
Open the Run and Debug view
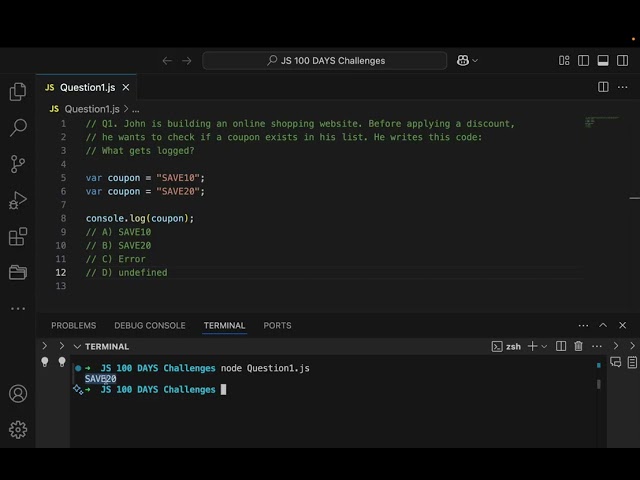click(x=18, y=200)
